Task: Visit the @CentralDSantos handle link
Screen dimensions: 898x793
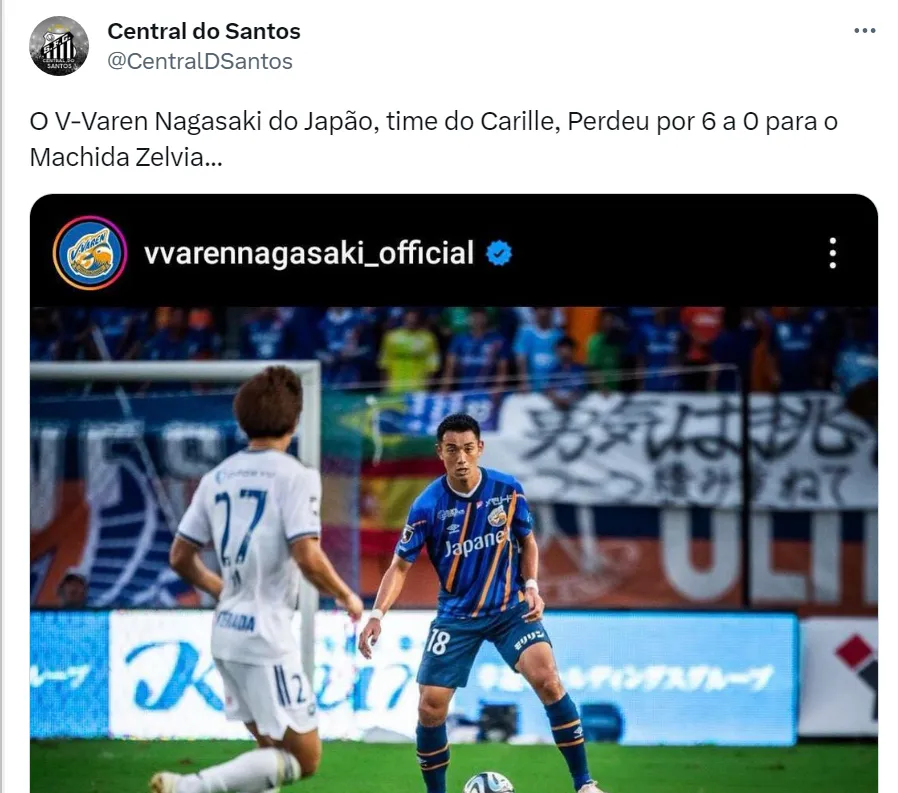Action: 200,61
